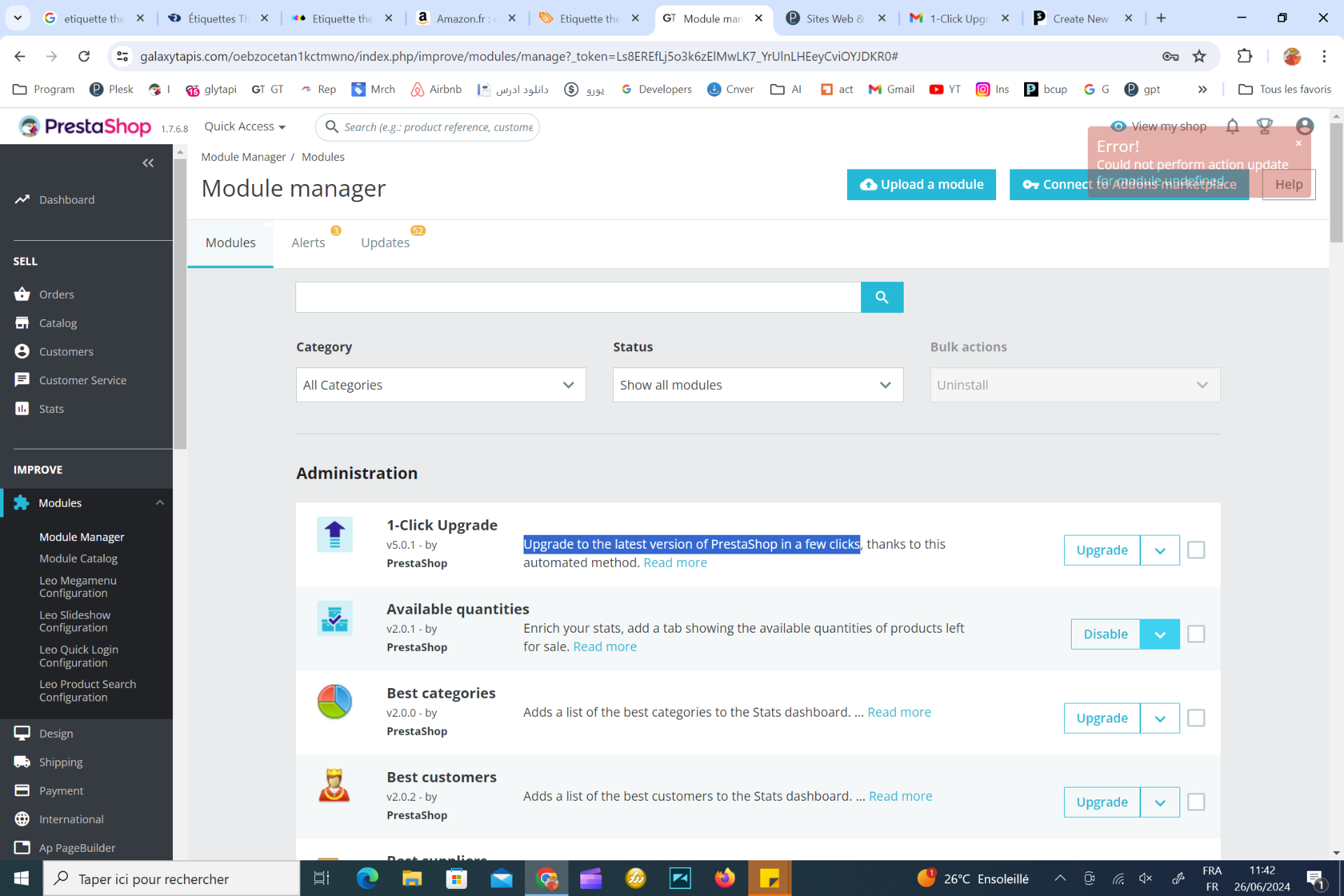
Task: Open Orders from the sidebar
Action: point(56,295)
